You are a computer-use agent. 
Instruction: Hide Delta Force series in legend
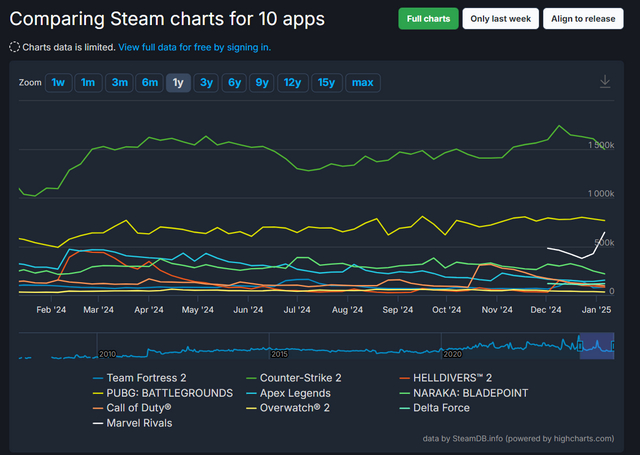click(x=435, y=408)
